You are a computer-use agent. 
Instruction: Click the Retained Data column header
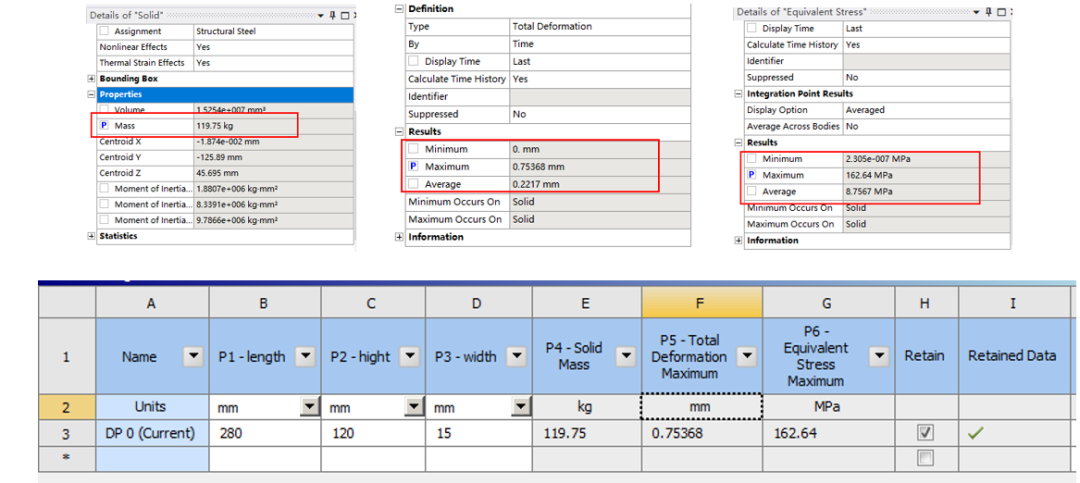(x=1012, y=356)
